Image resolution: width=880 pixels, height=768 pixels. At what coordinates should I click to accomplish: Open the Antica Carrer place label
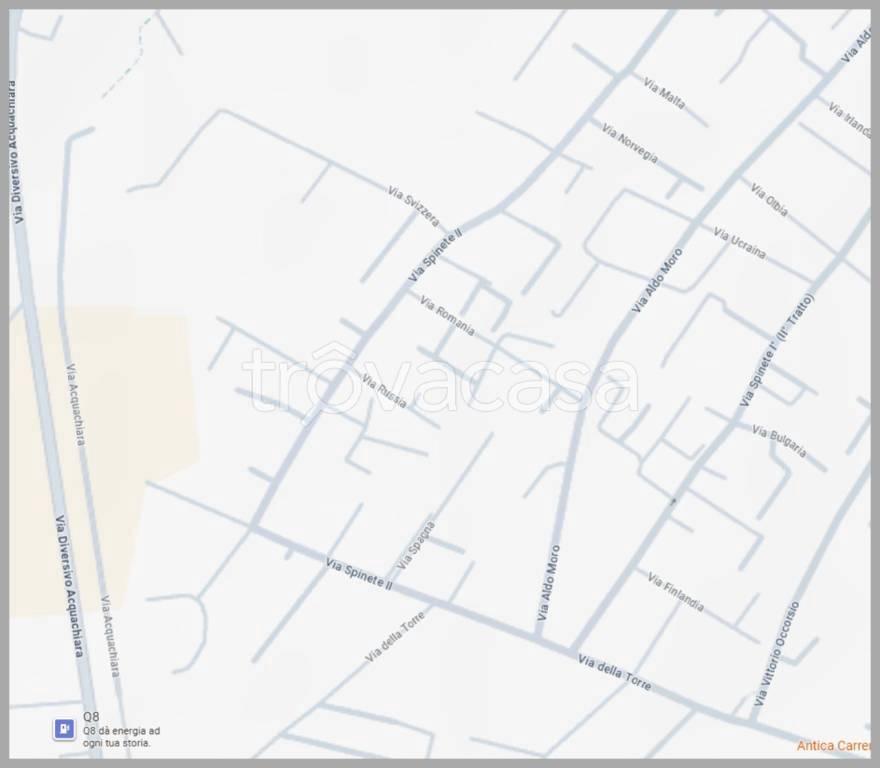[833, 746]
